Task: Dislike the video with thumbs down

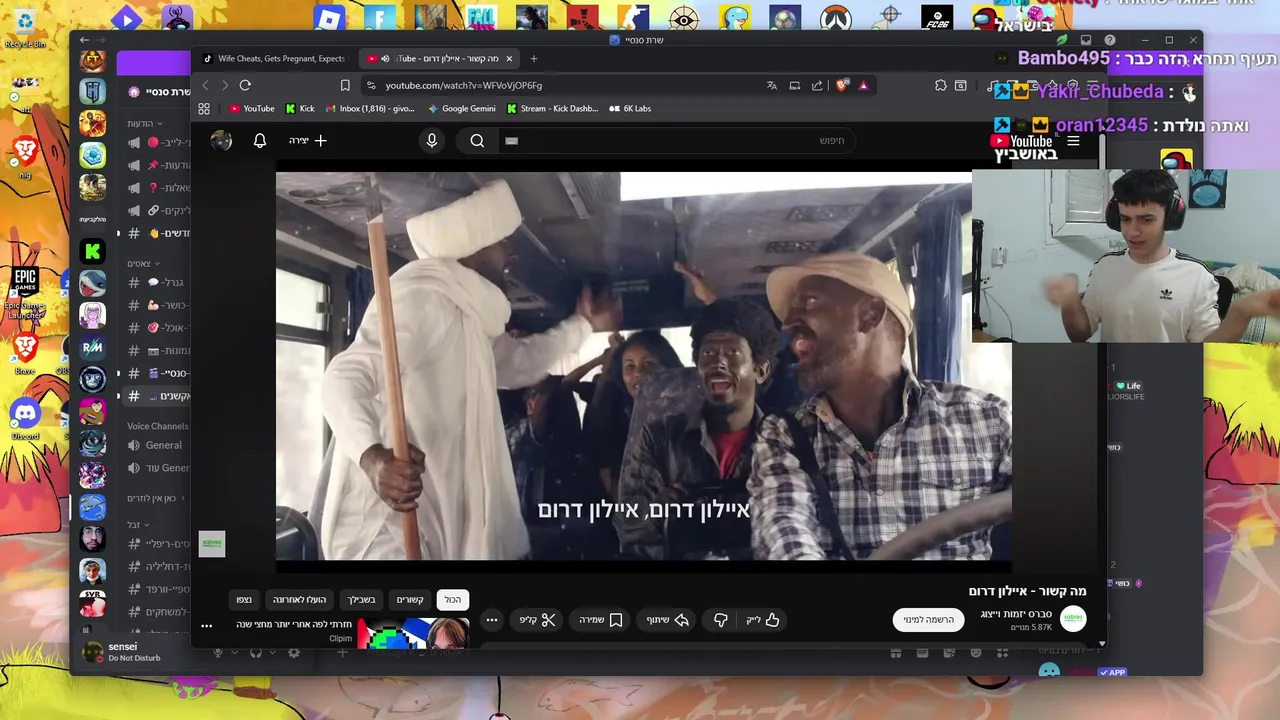Action: click(720, 620)
